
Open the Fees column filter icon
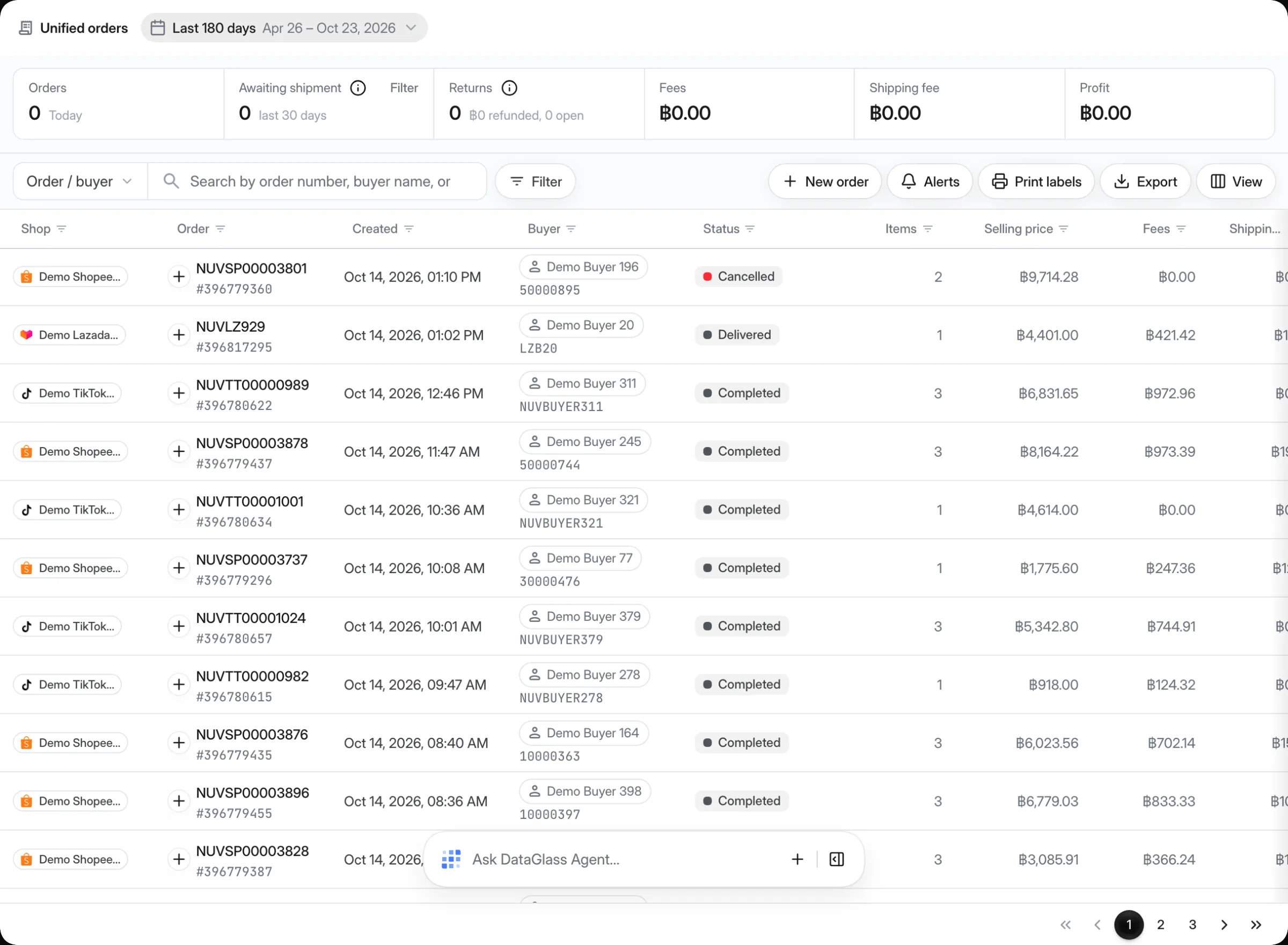(x=1181, y=229)
